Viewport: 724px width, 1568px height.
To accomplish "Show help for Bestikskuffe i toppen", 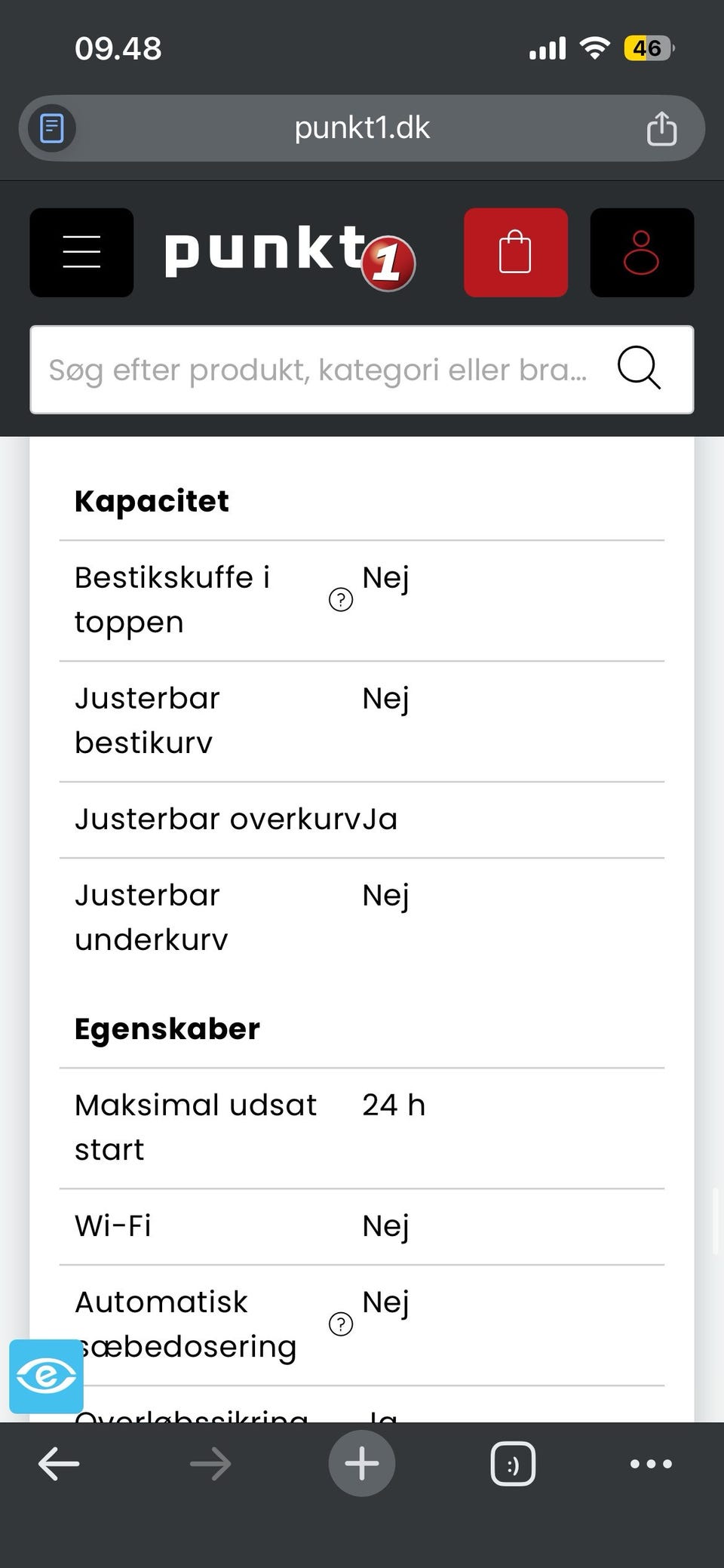I will coord(341,600).
